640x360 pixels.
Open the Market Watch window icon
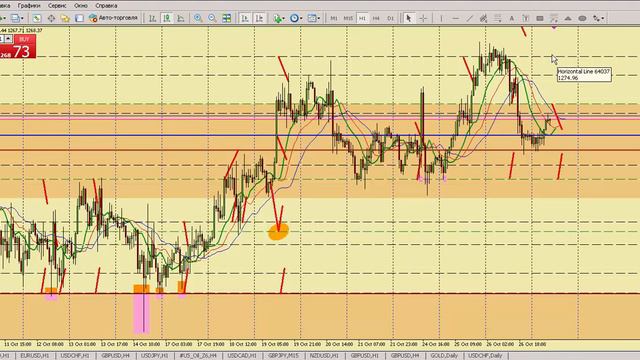37,18
